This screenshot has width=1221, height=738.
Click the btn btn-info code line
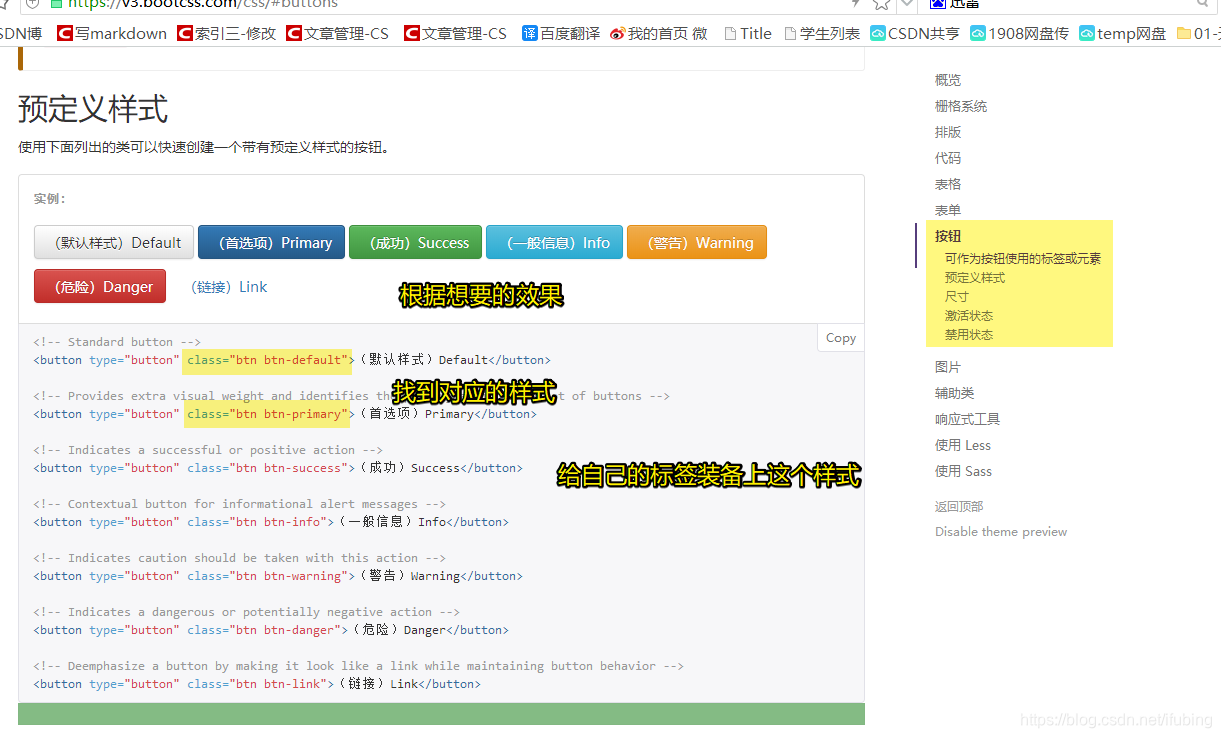(271, 521)
